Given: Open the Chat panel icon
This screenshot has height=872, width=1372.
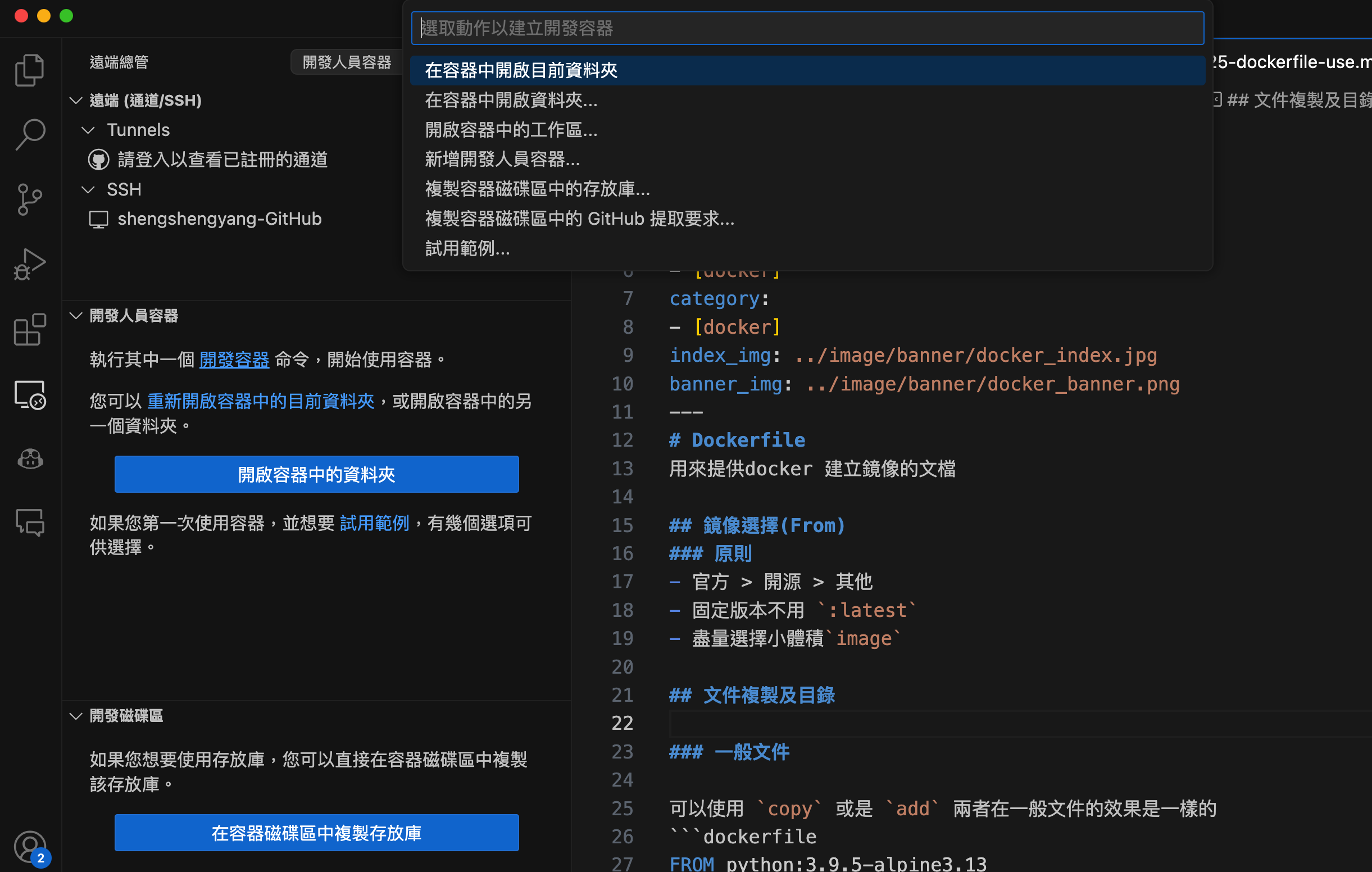Looking at the screenshot, I should tap(30, 523).
